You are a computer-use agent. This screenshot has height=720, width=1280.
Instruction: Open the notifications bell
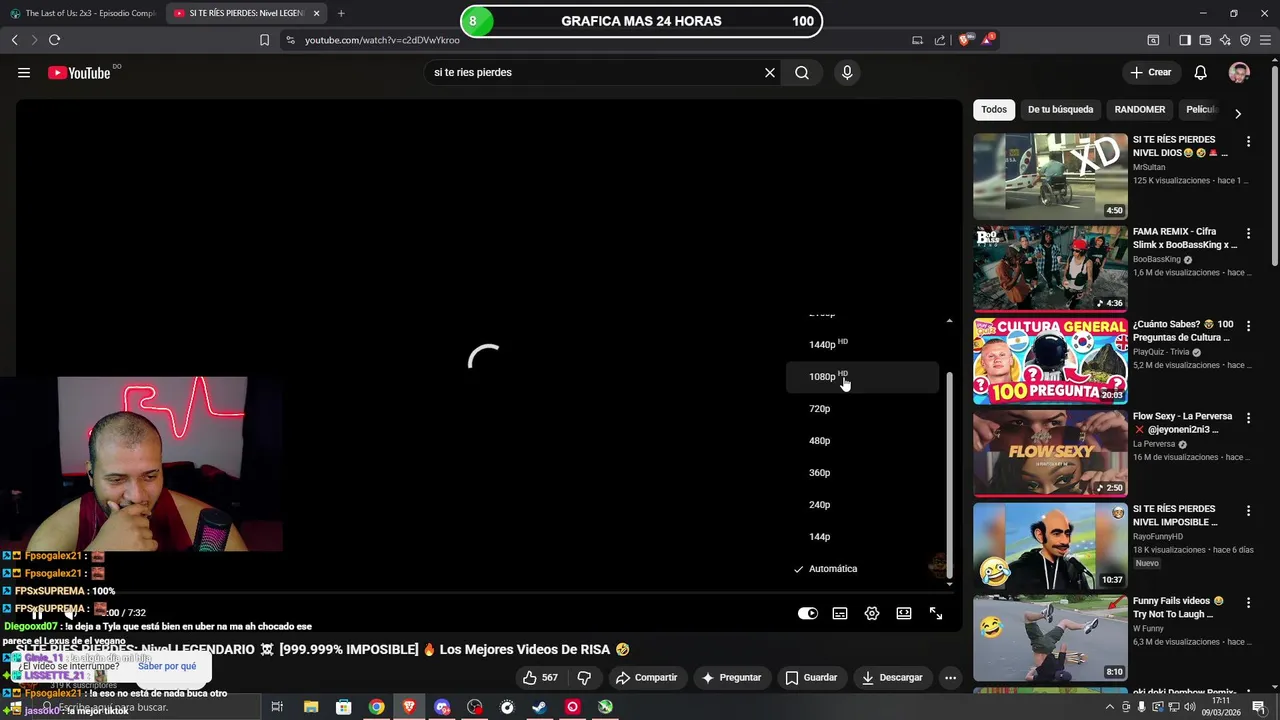click(x=1201, y=72)
